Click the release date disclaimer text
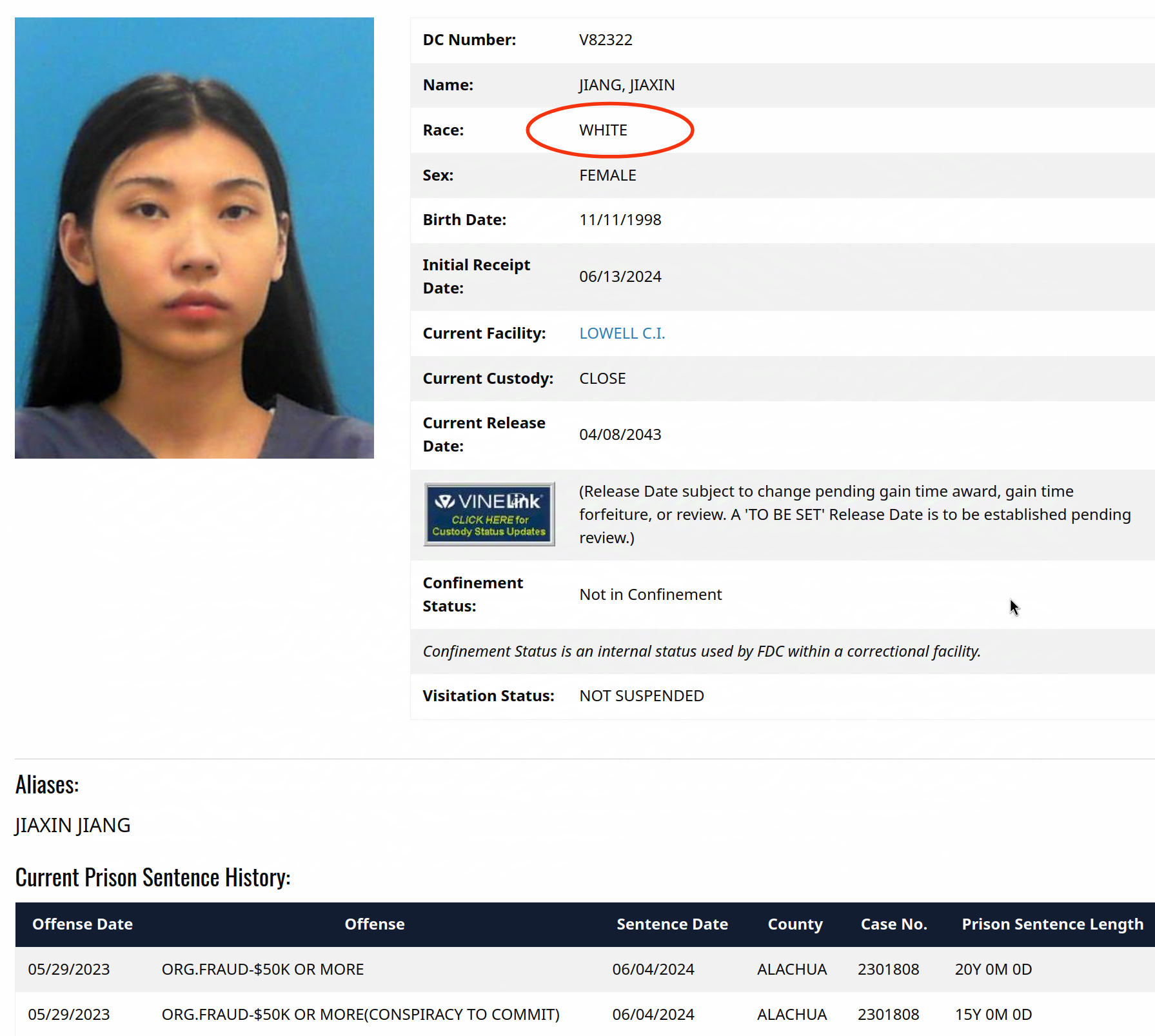This screenshot has height=1036, width=1155. click(854, 515)
